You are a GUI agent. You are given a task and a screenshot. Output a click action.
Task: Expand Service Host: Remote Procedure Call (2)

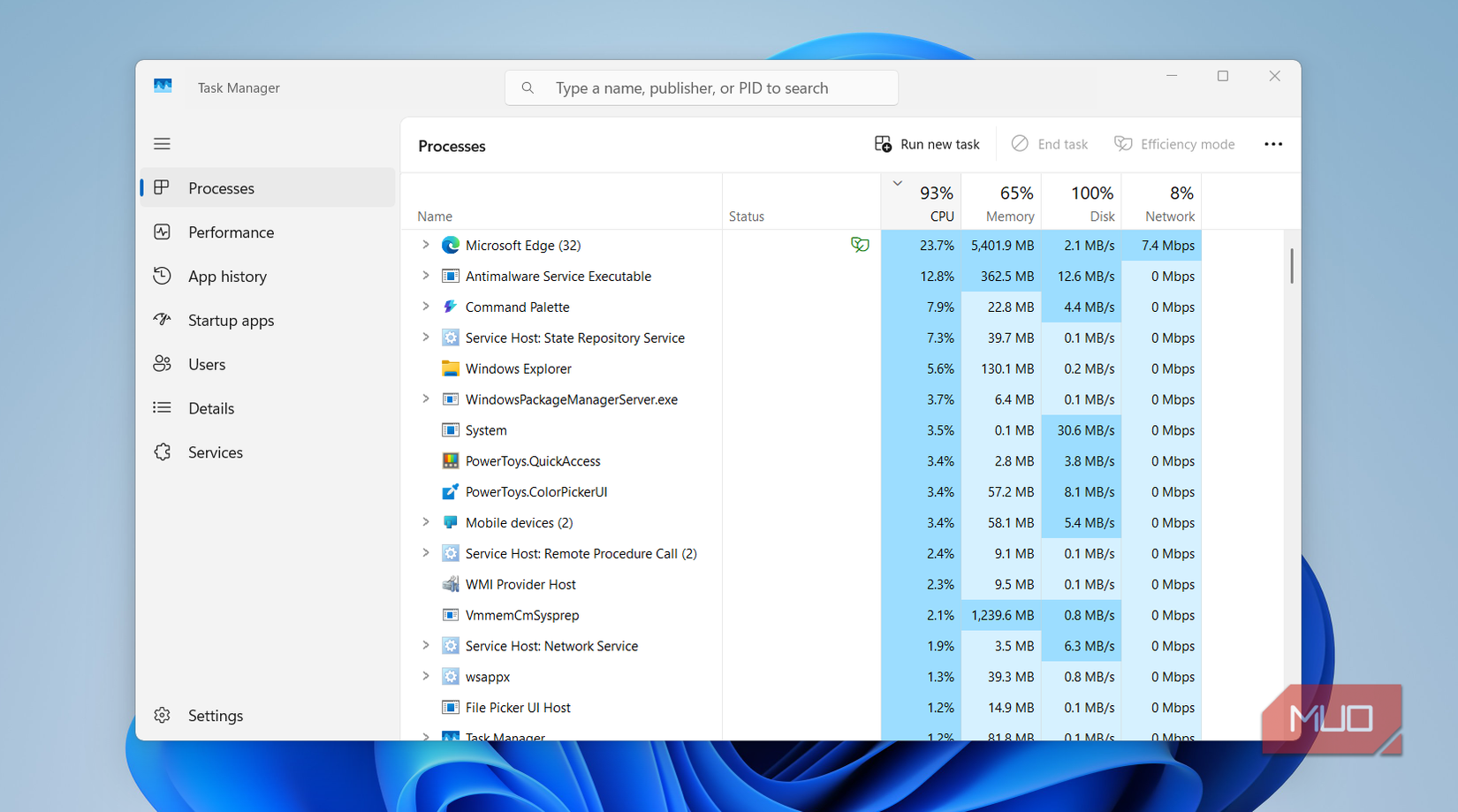click(x=425, y=553)
